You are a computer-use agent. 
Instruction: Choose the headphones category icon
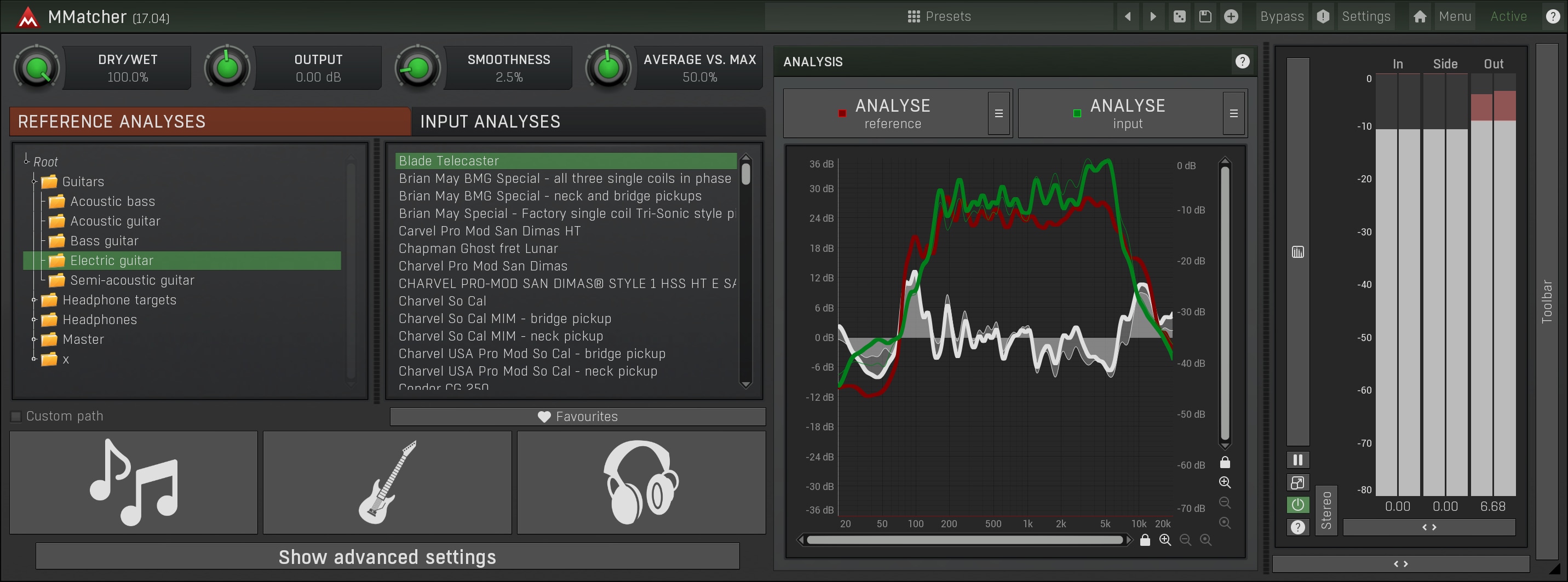point(641,482)
